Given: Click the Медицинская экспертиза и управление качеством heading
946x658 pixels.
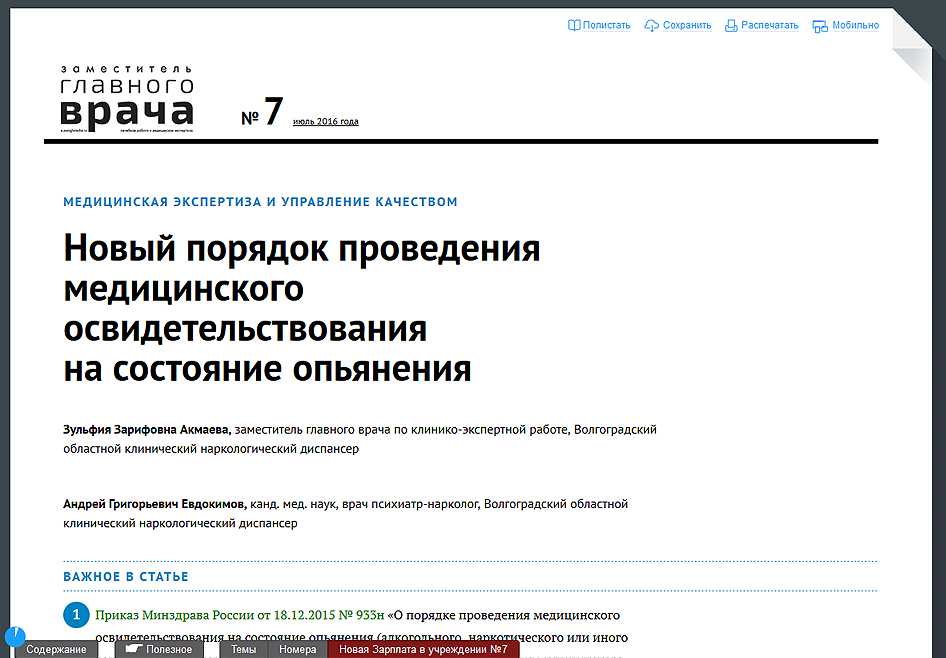Looking at the screenshot, I should click(260, 202).
